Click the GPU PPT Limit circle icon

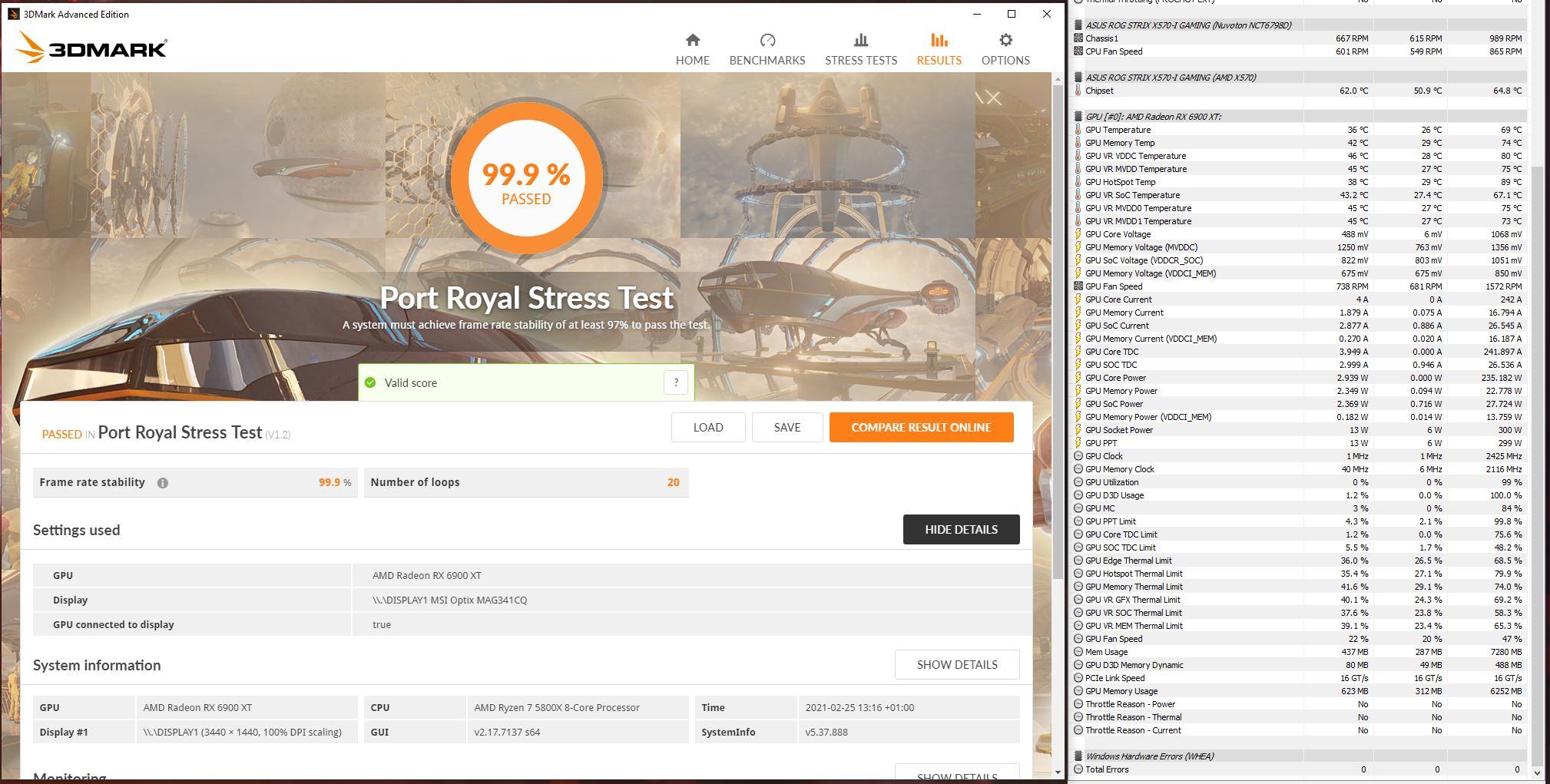click(x=1078, y=521)
